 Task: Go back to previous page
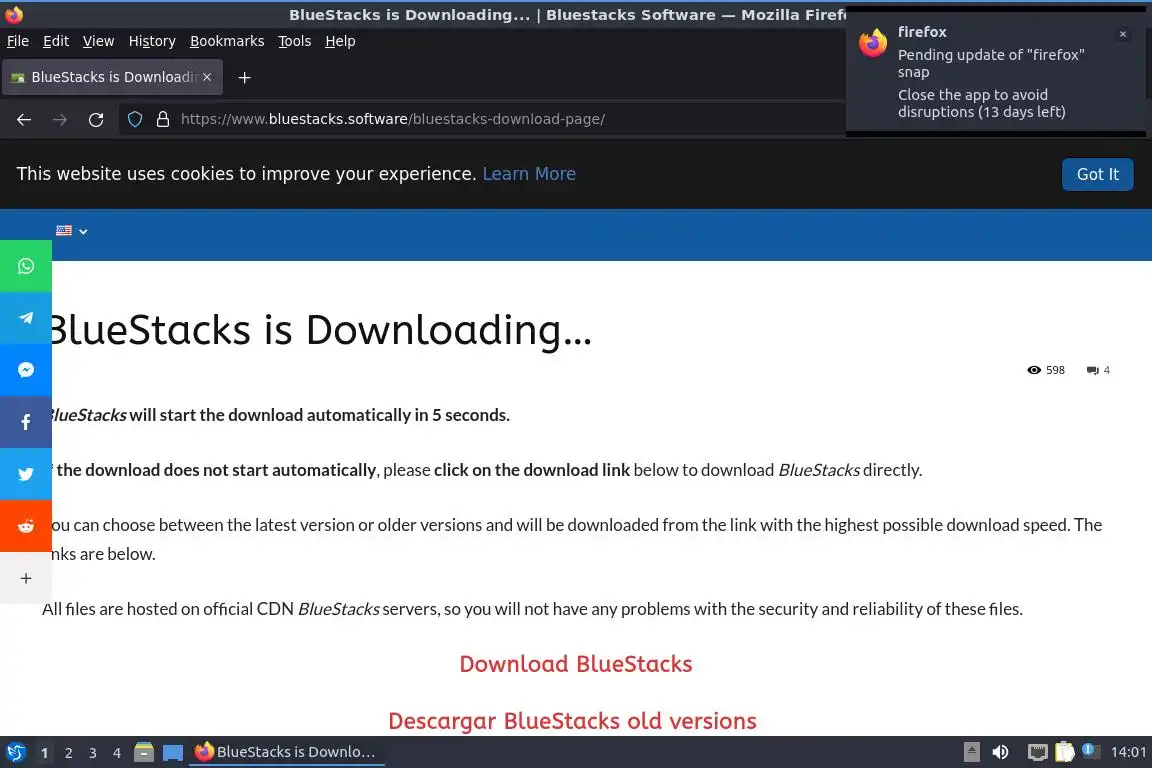24,119
